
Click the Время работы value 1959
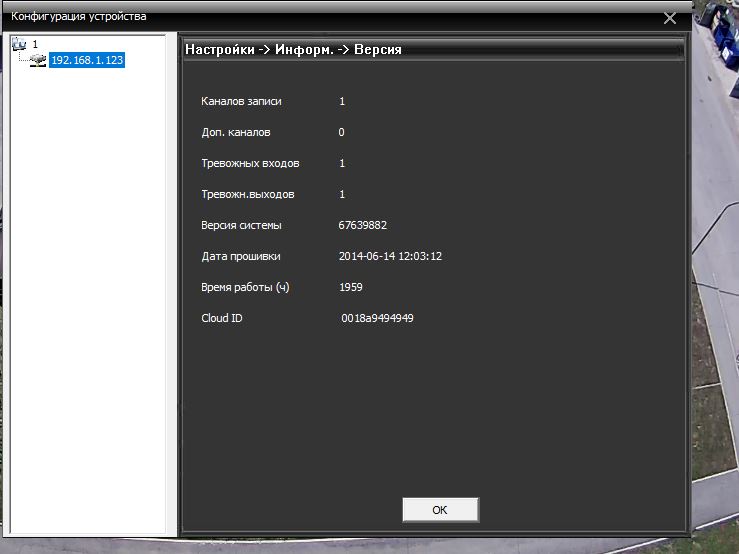pos(350,287)
